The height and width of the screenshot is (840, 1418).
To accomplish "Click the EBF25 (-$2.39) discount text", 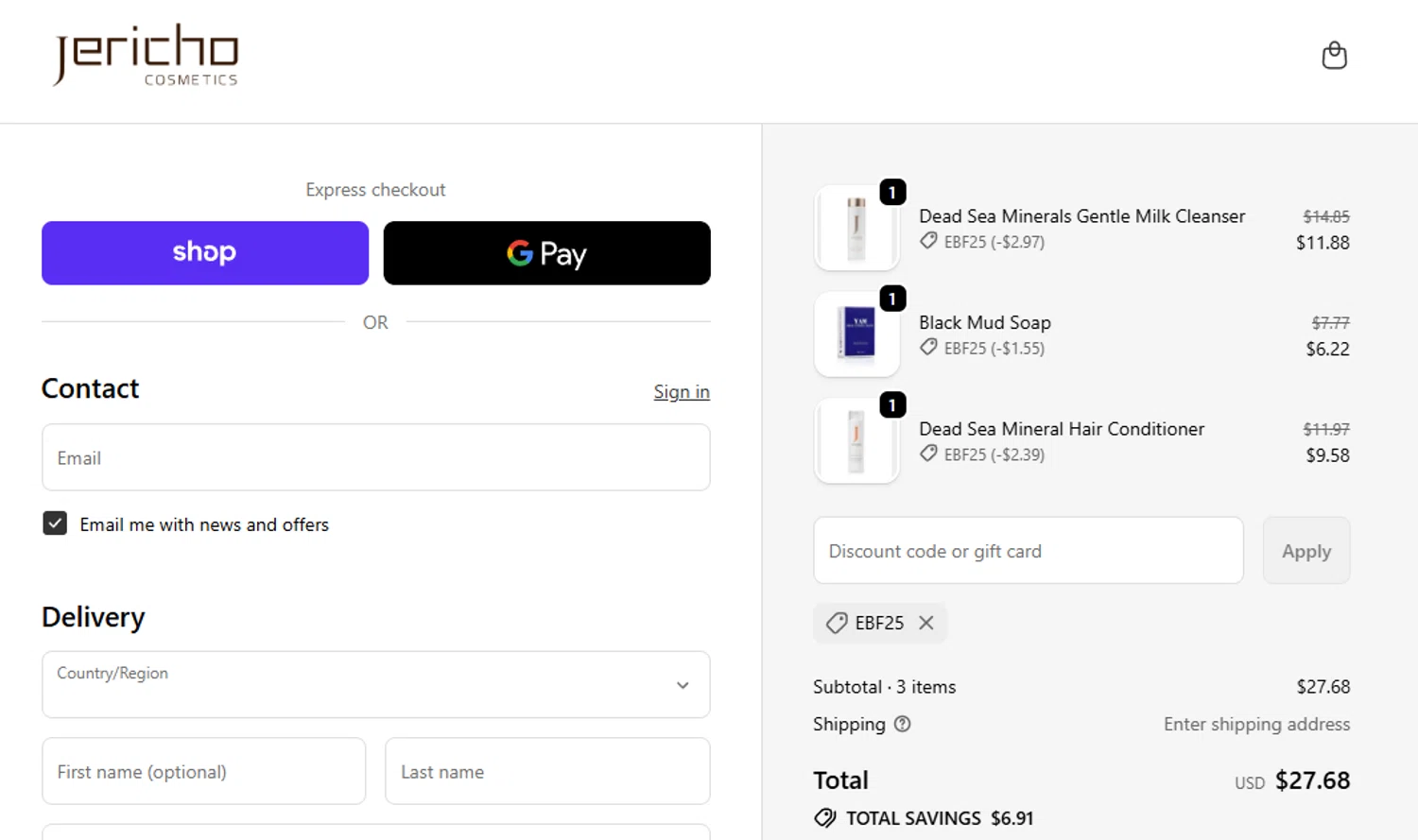I will coord(994,454).
